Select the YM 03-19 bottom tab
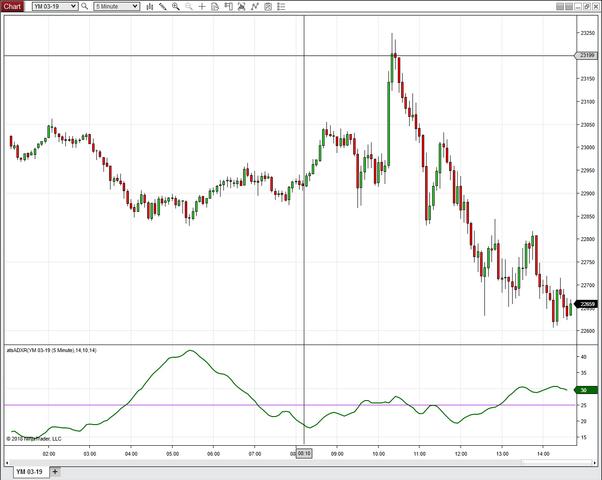This screenshot has width=602, height=480. tap(28, 471)
